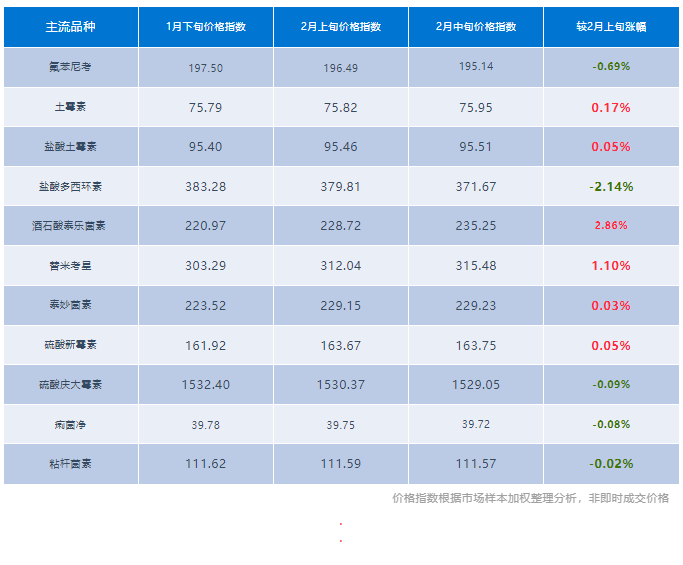Click the value 1529.05
Screen dimensions: 683x565
[476, 385]
